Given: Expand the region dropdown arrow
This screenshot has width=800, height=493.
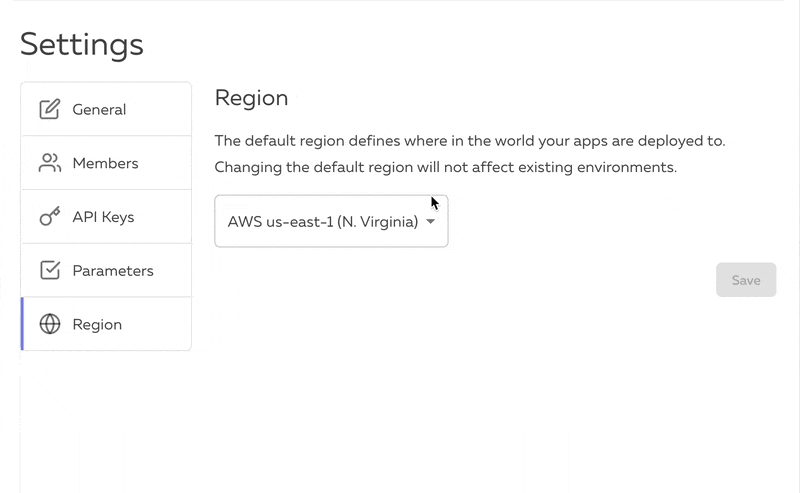Looking at the screenshot, I should 431,221.
